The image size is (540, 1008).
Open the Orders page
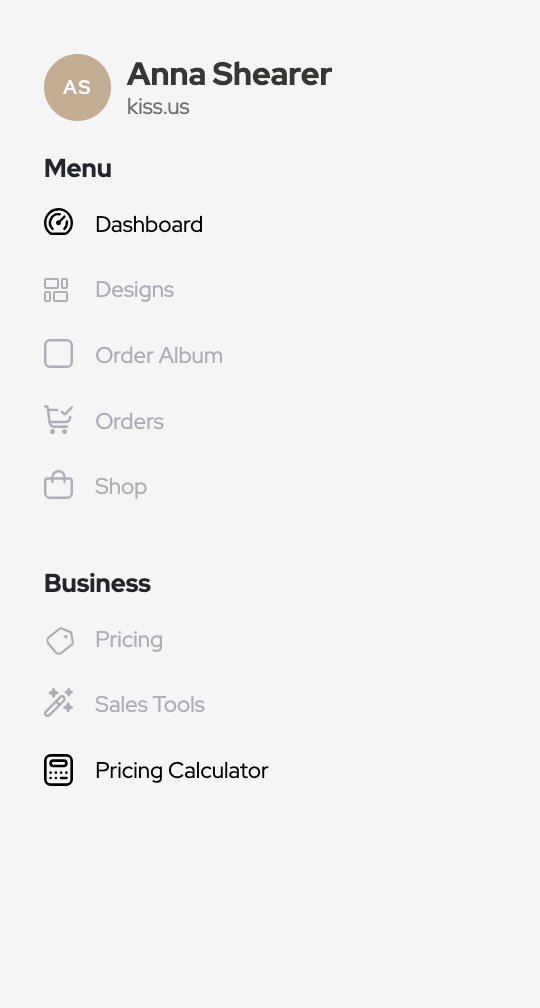click(129, 422)
